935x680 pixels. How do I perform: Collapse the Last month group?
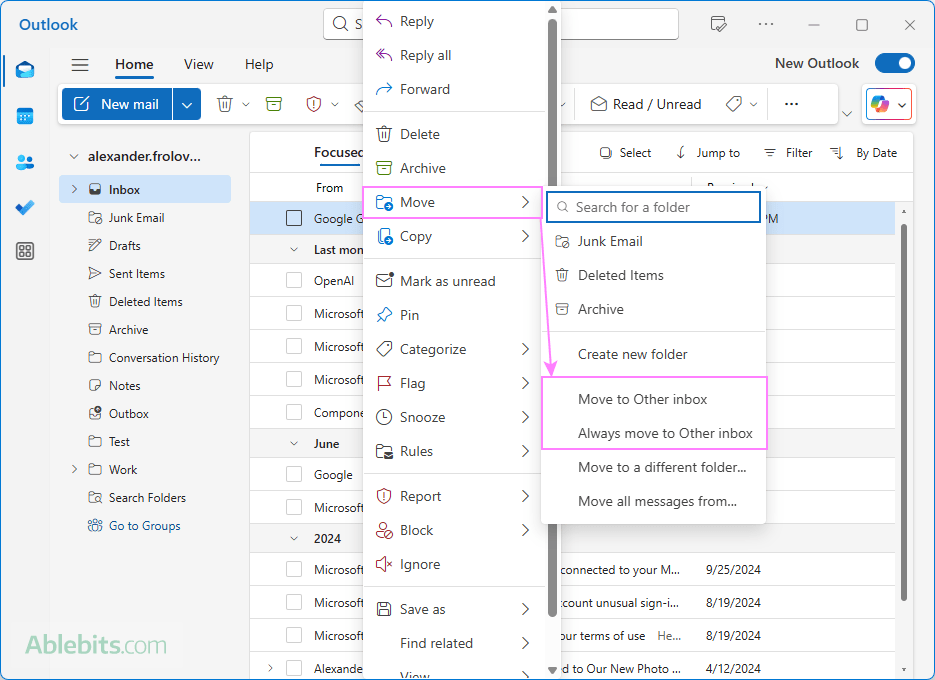point(294,249)
